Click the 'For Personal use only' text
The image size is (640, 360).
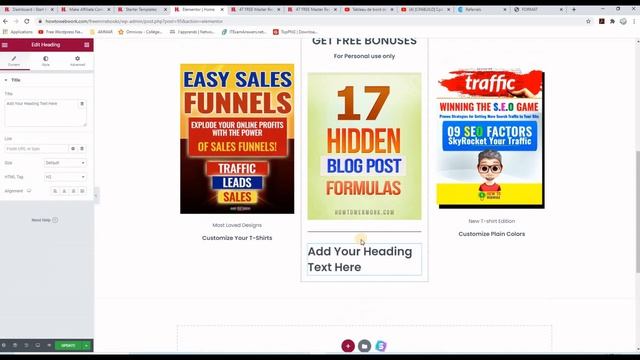coord(364,56)
